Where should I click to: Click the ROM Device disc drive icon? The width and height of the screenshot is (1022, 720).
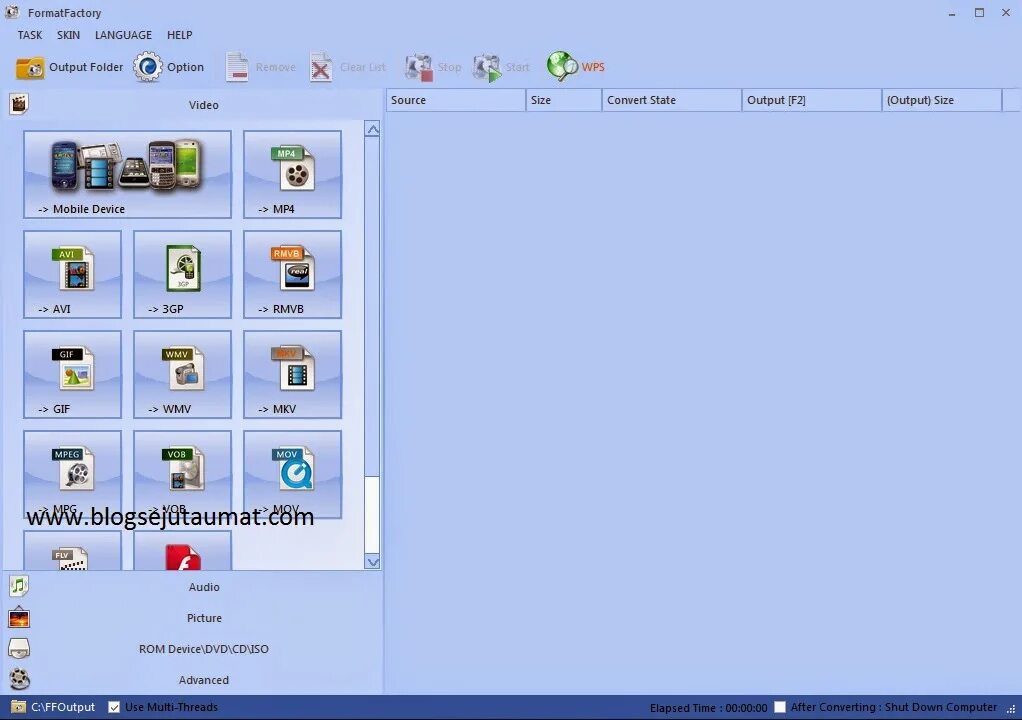click(19, 648)
